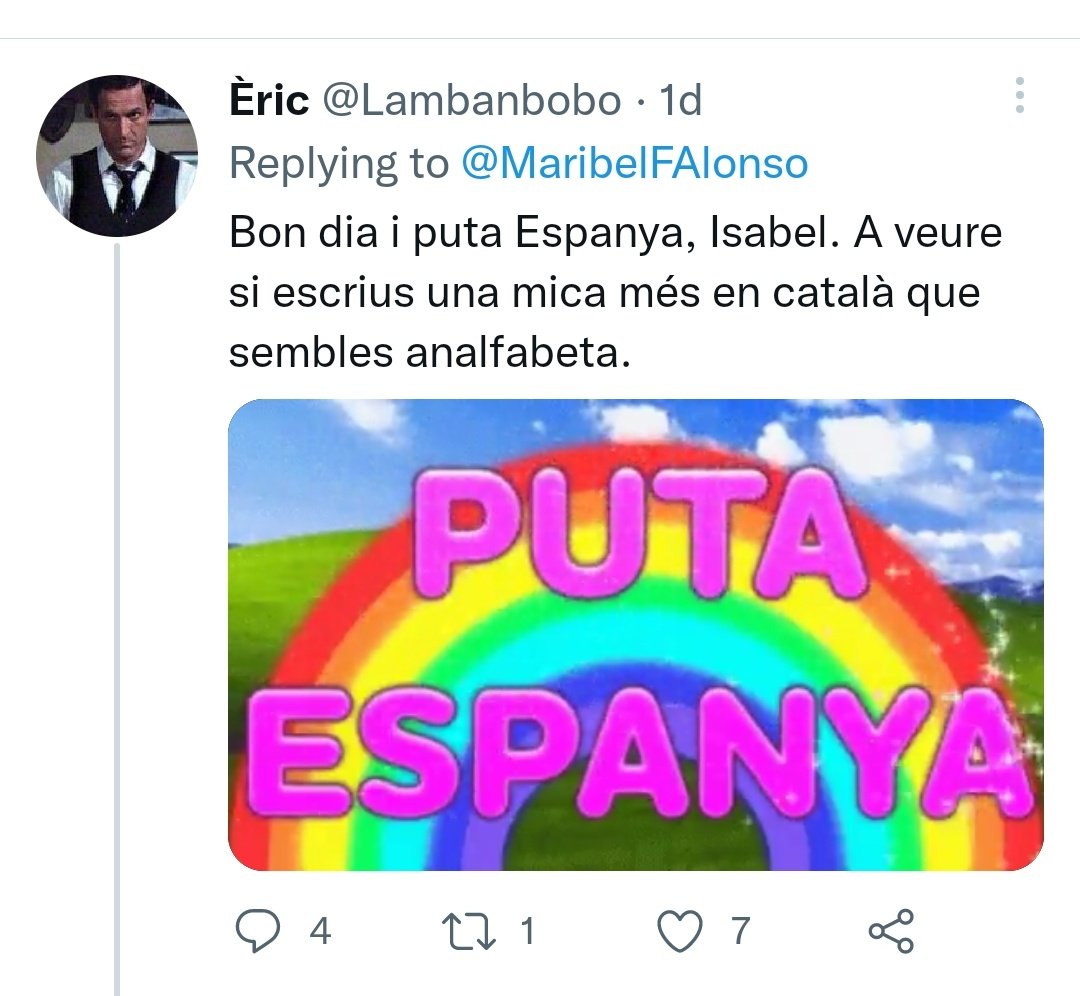Click the pink PUTA text in image

(637, 532)
